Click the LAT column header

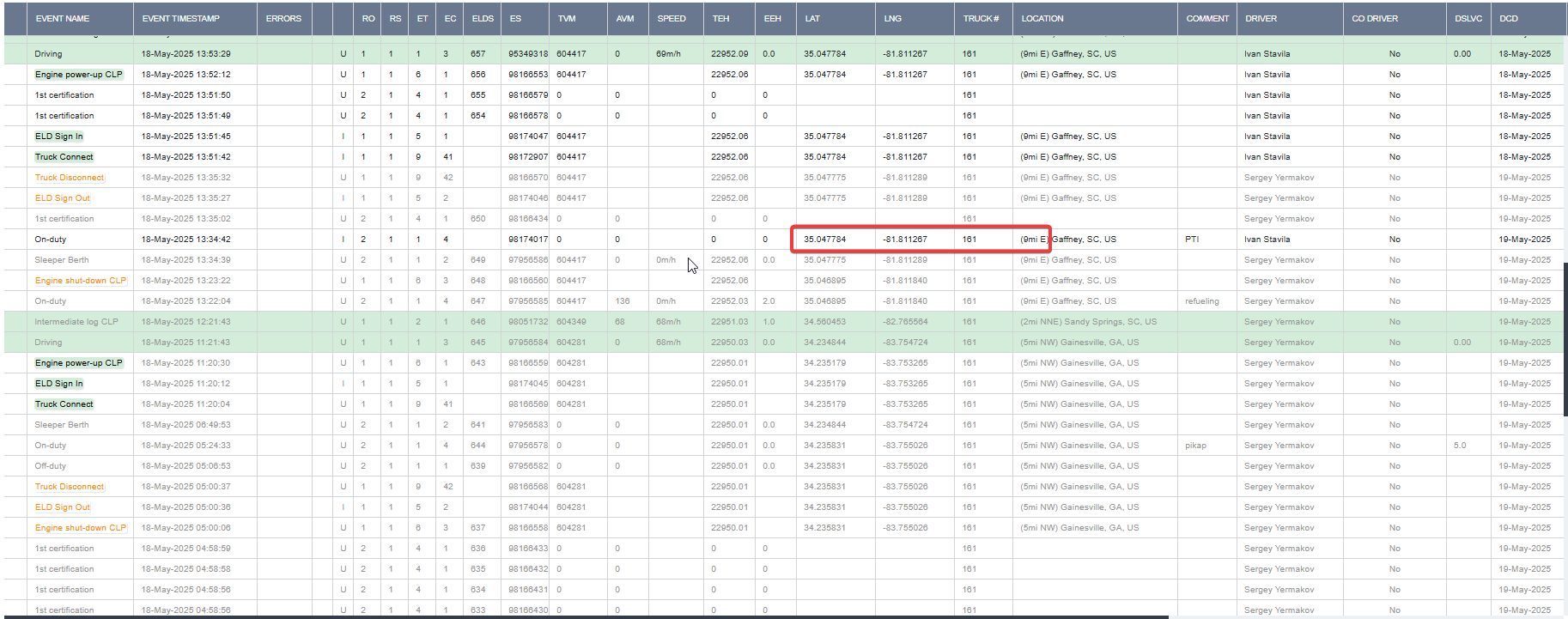pyautogui.click(x=812, y=18)
